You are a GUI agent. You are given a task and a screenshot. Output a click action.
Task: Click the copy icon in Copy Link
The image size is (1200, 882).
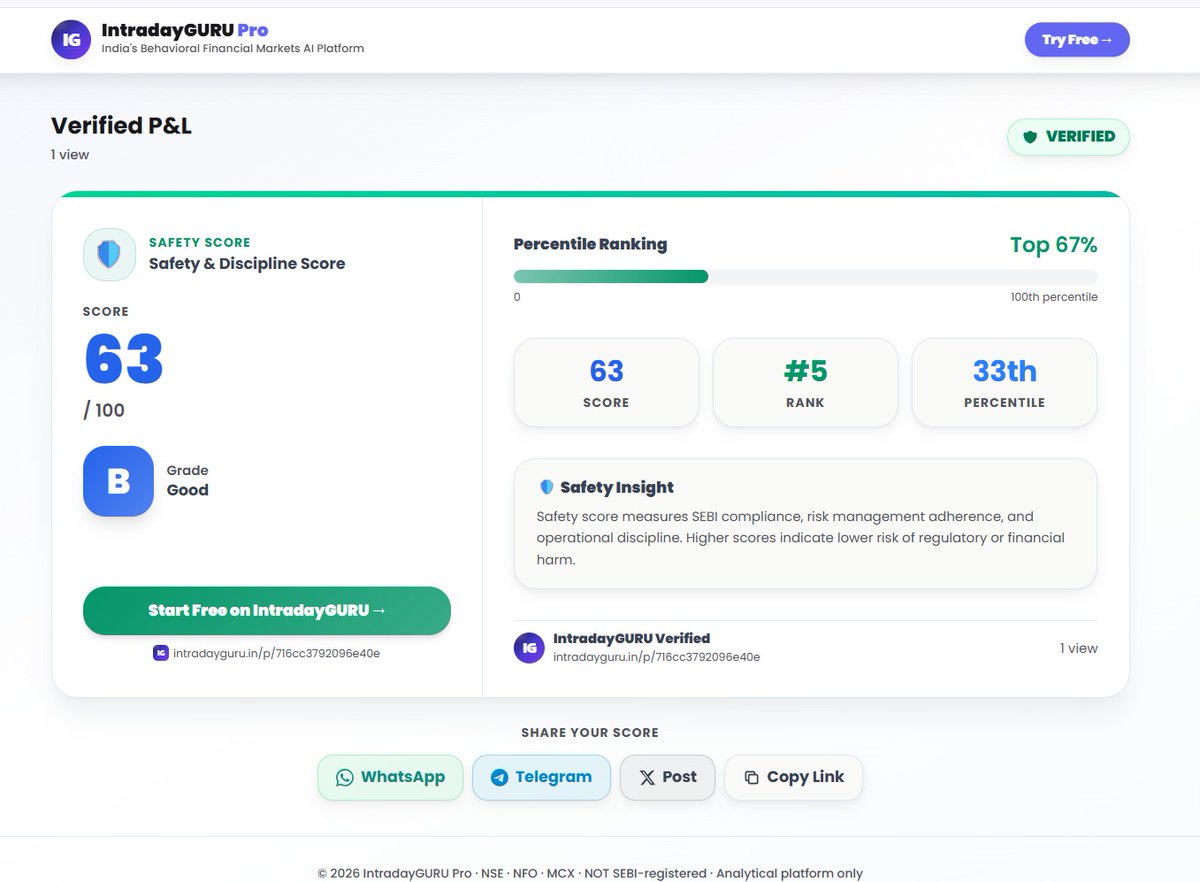752,777
